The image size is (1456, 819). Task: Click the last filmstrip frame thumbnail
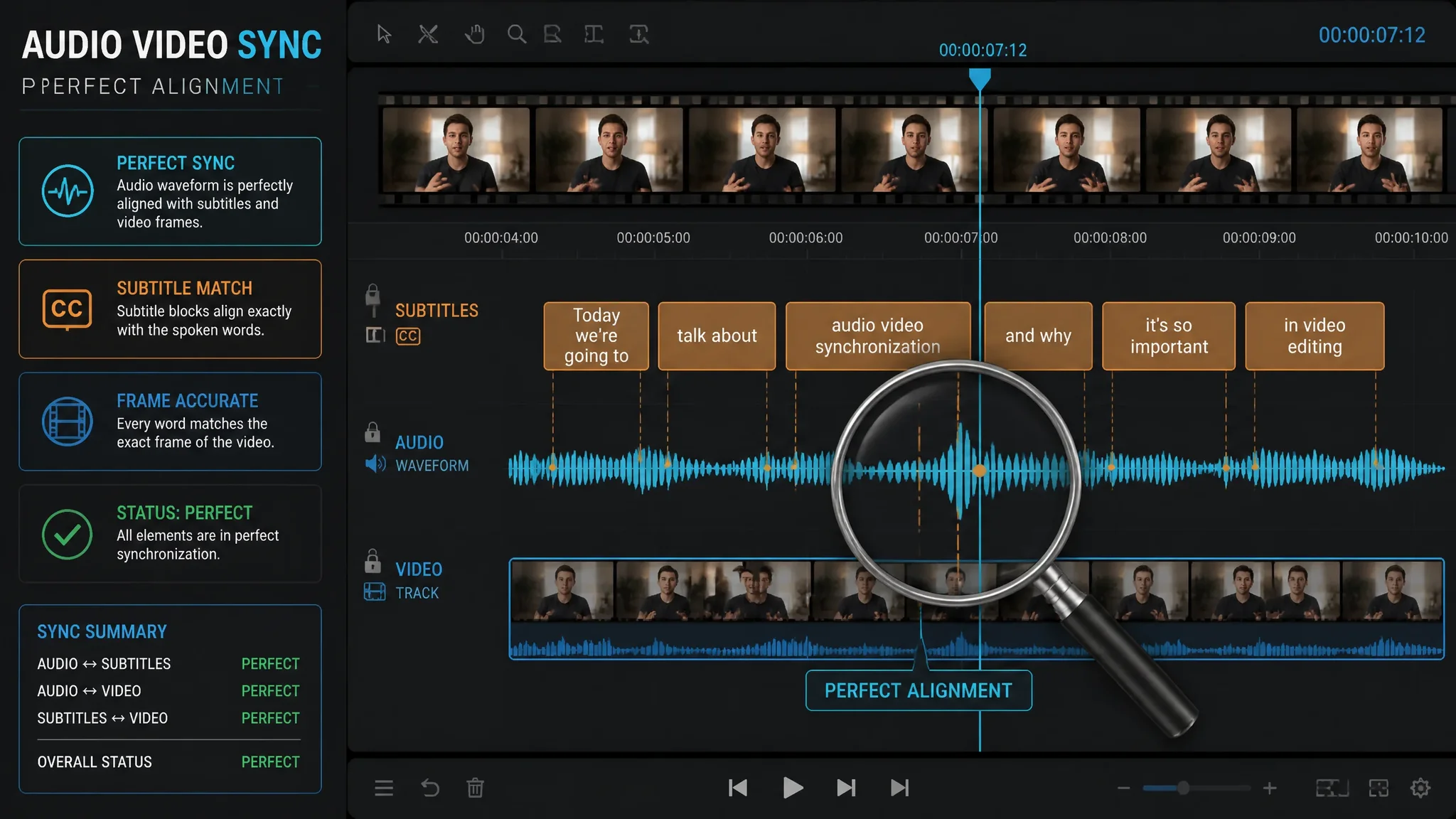1370,149
